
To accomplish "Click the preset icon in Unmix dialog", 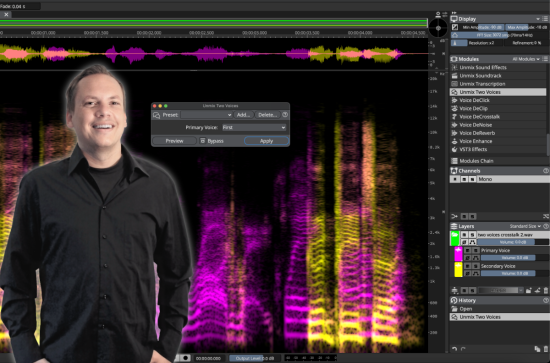I will coord(156,115).
